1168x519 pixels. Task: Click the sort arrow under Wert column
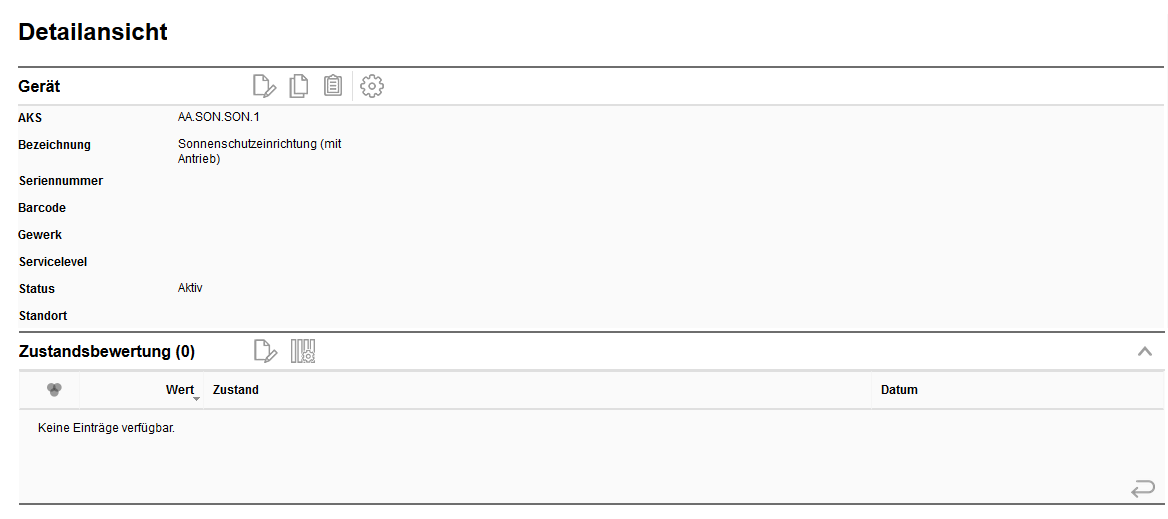click(x=196, y=399)
